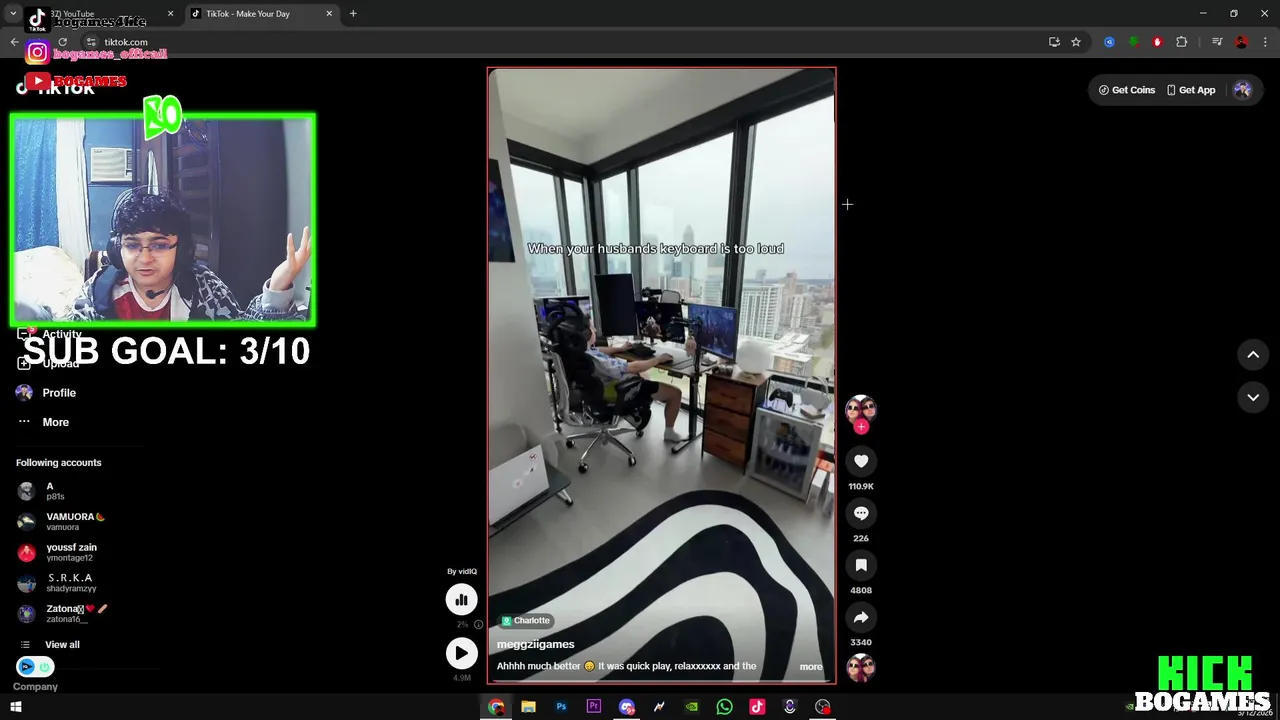Screen dimensions: 1280x720
Task: Open the Chrome three-dot menu
Action: click(1265, 42)
